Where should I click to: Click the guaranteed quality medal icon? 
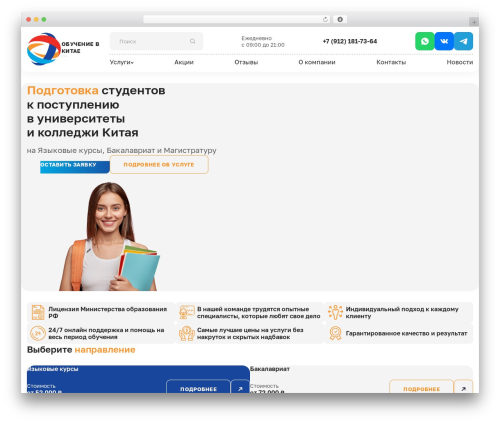[335, 333]
